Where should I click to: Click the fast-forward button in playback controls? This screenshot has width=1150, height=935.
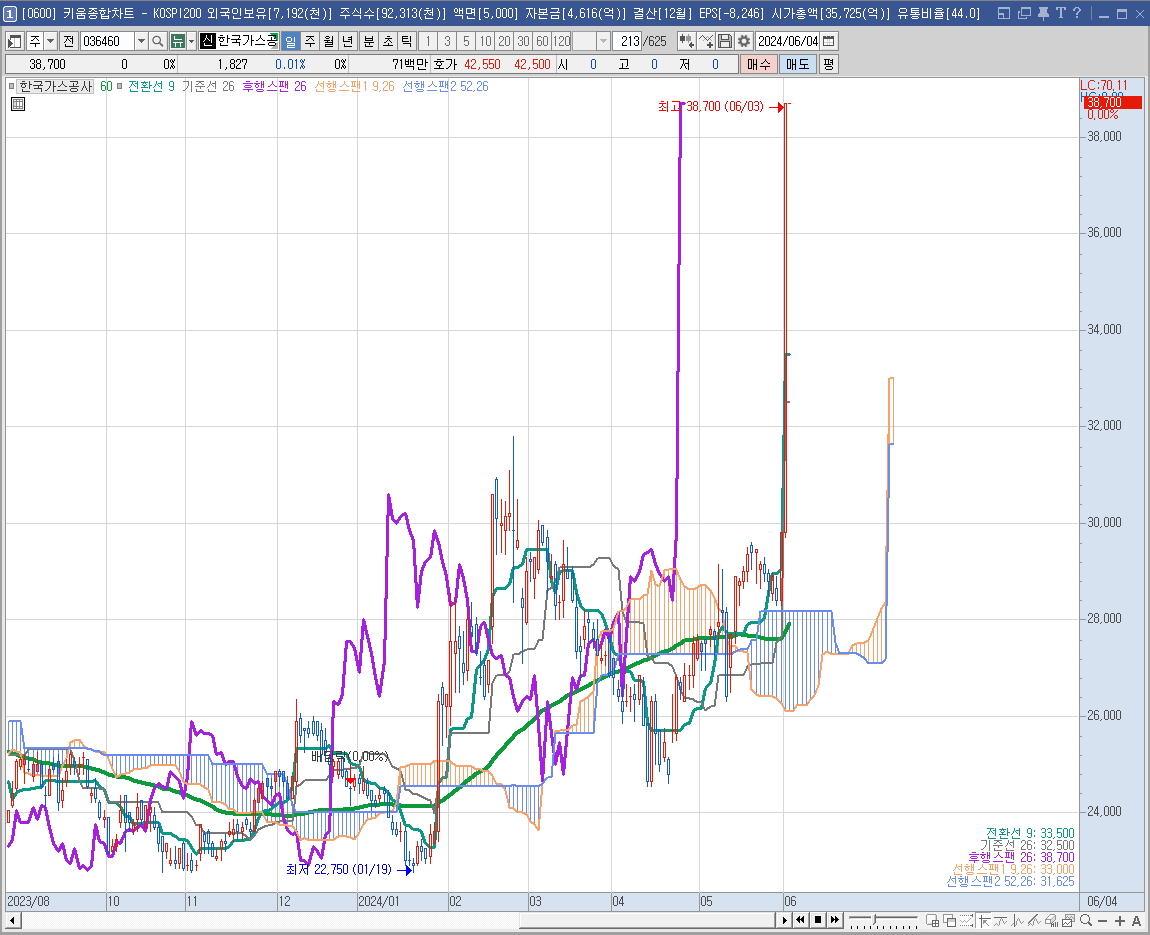835,920
